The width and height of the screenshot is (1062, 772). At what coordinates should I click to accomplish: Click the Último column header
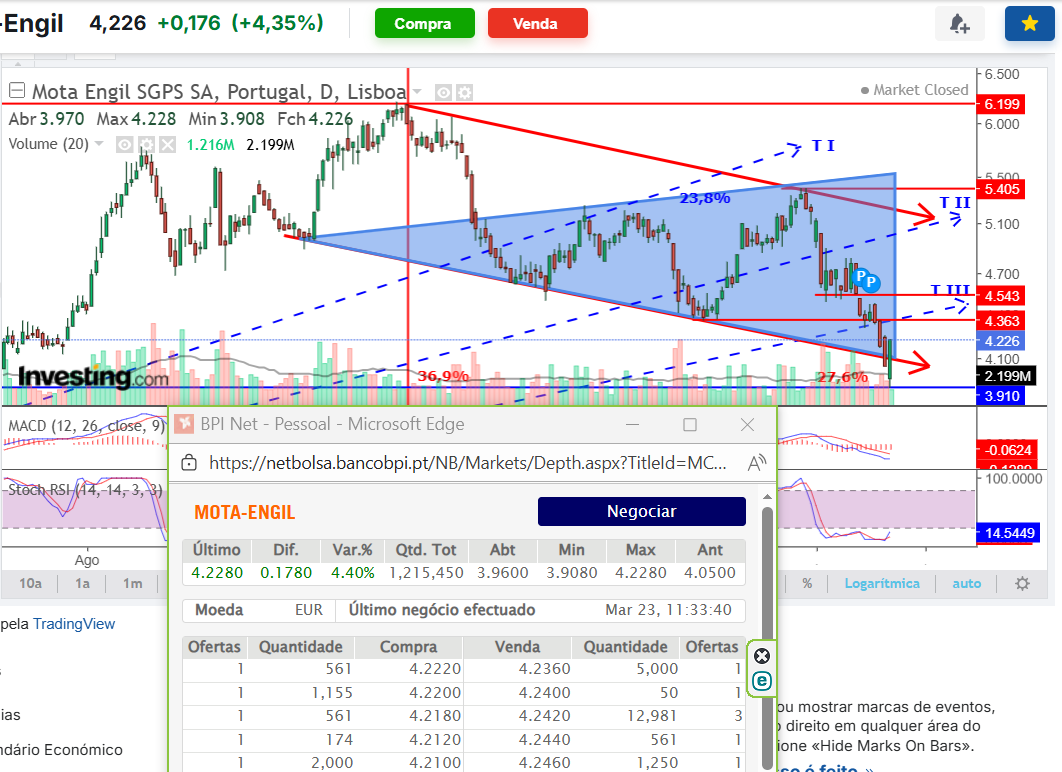coord(217,550)
